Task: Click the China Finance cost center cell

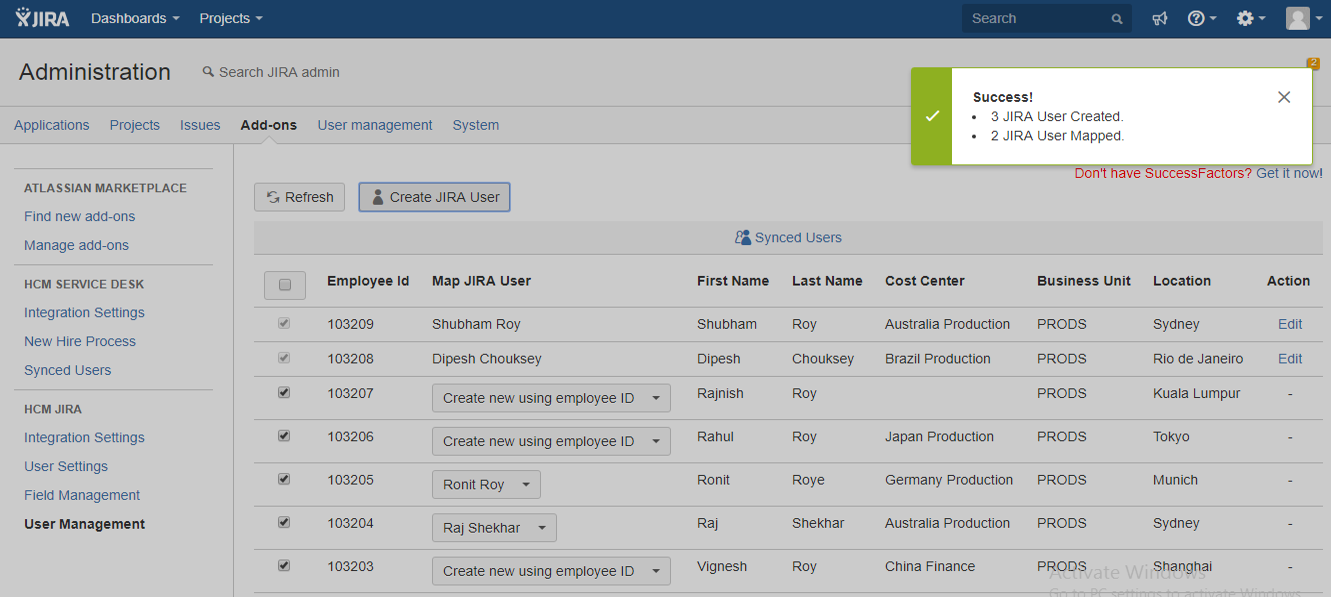Action: [930, 566]
